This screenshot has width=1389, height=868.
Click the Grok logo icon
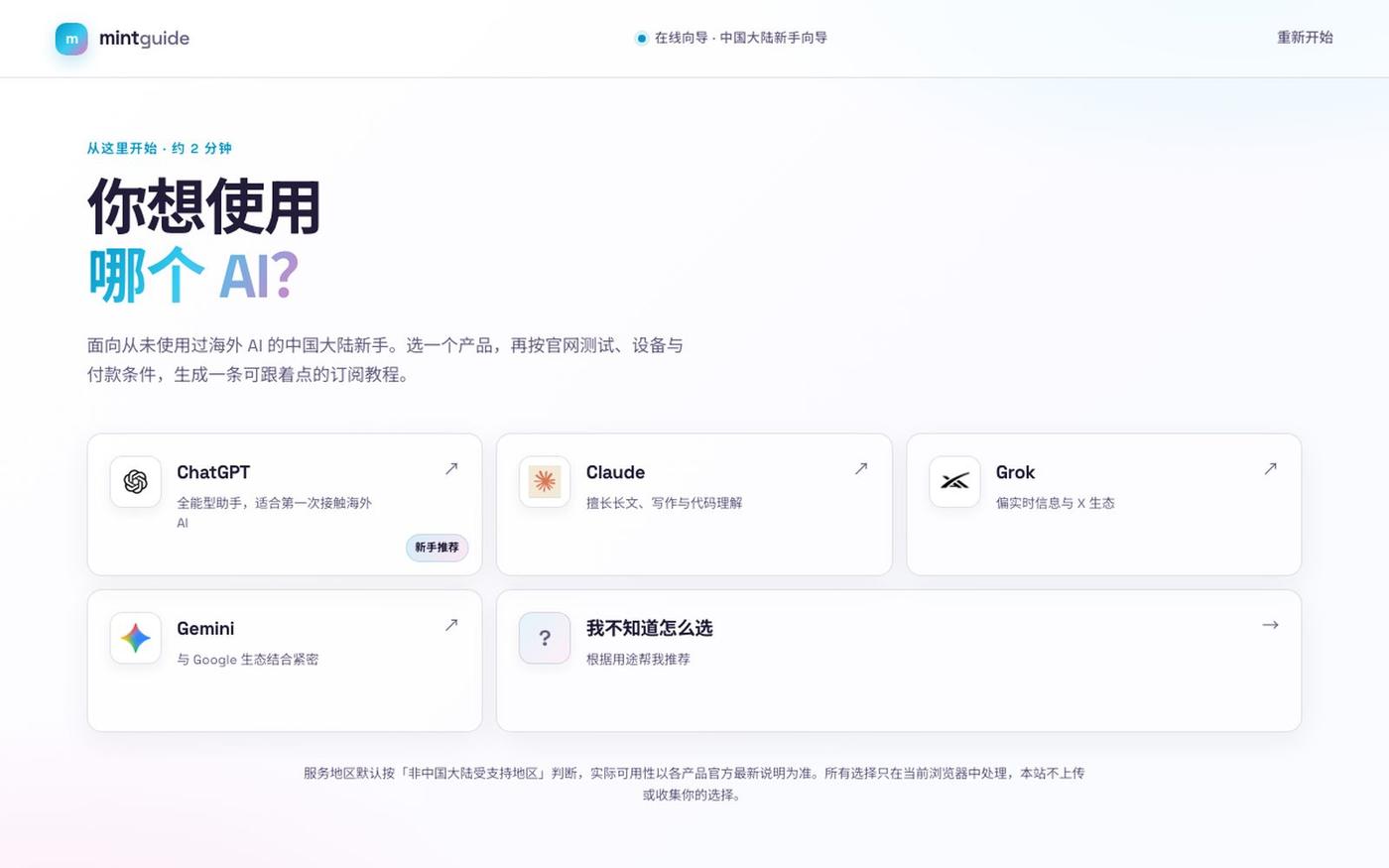[x=954, y=482]
